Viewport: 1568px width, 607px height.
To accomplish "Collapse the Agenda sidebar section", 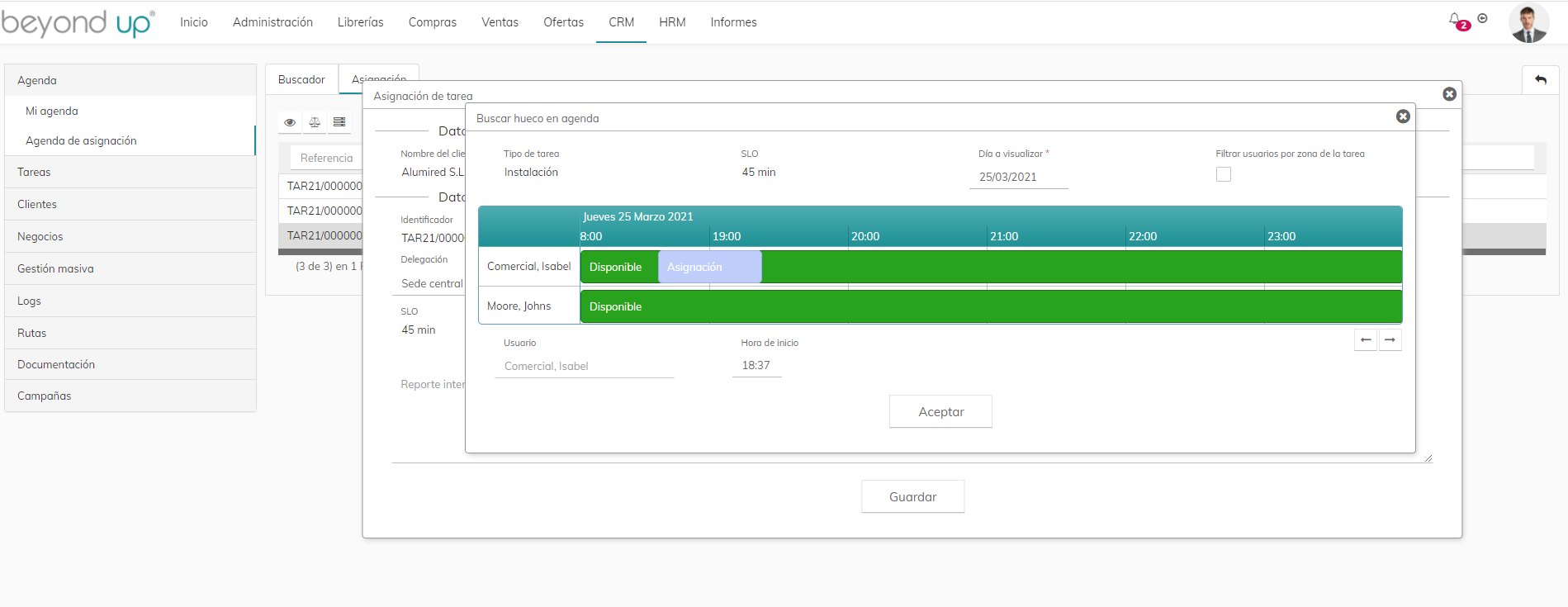I will 130,80.
